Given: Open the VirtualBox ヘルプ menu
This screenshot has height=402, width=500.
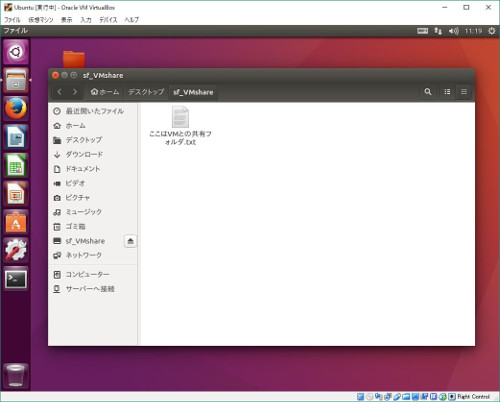Looking at the screenshot, I should tap(132, 20).
